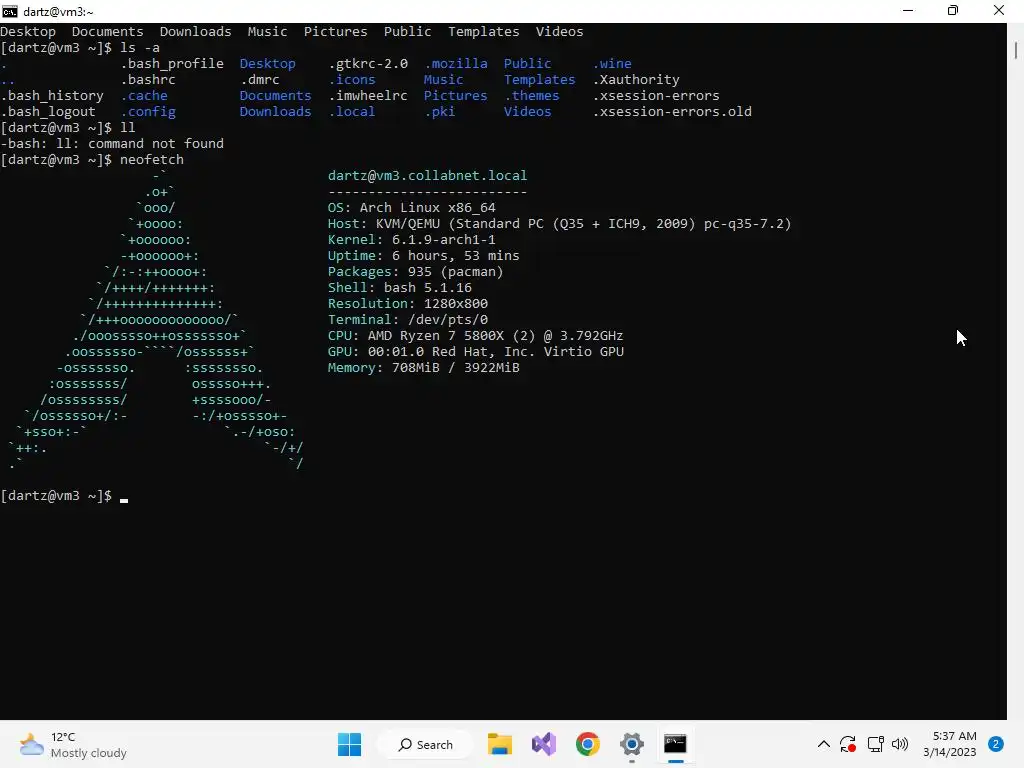Click the 'GPU: 00:01.0 Red Hat' line
This screenshot has height=768, width=1024.
click(475, 351)
